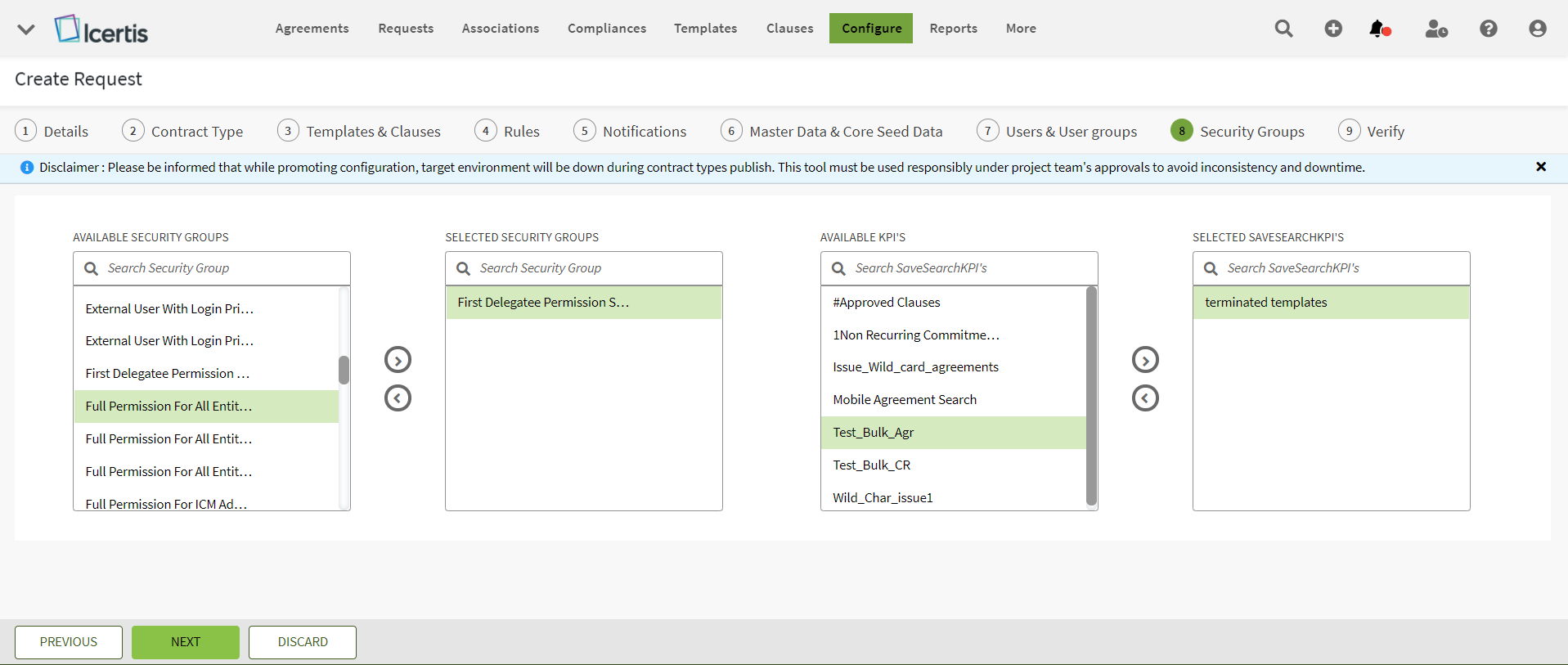
Task: Click the DISCARD button
Action: 303,642
